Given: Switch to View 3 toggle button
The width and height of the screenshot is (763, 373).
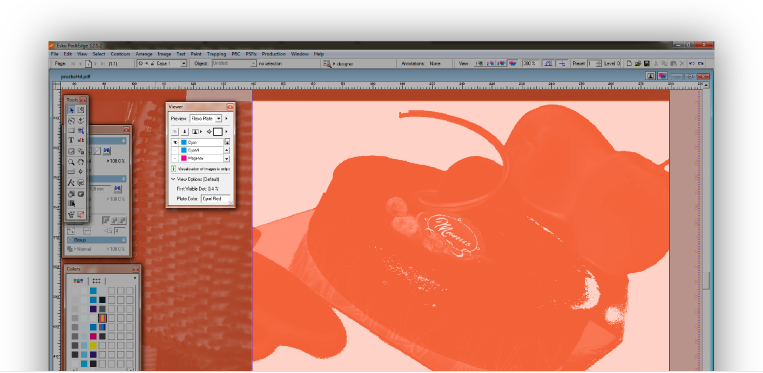Looking at the screenshot, I should coord(501,63).
